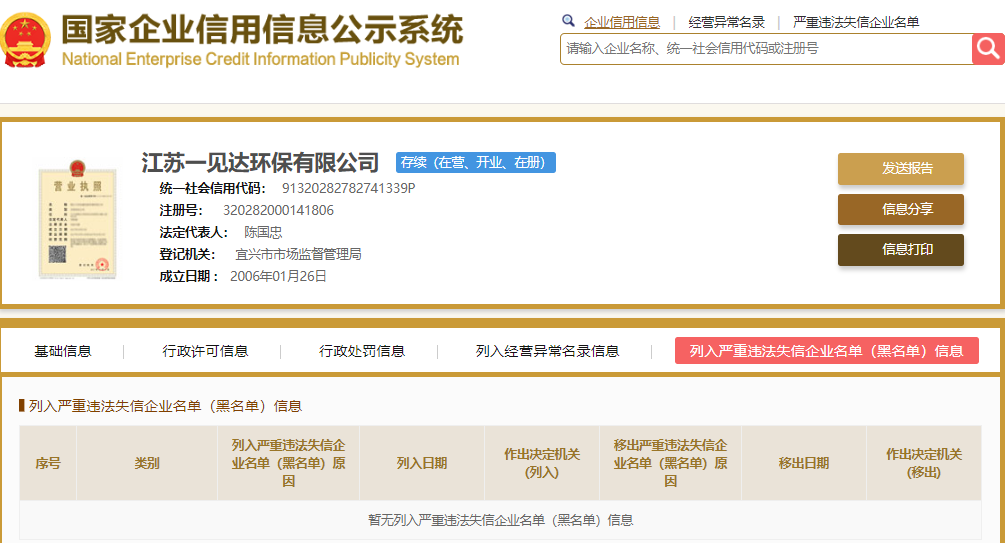Image resolution: width=1005 pixels, height=543 pixels.
Task: Select the 经营异常名录 search category
Action: [x=726, y=22]
